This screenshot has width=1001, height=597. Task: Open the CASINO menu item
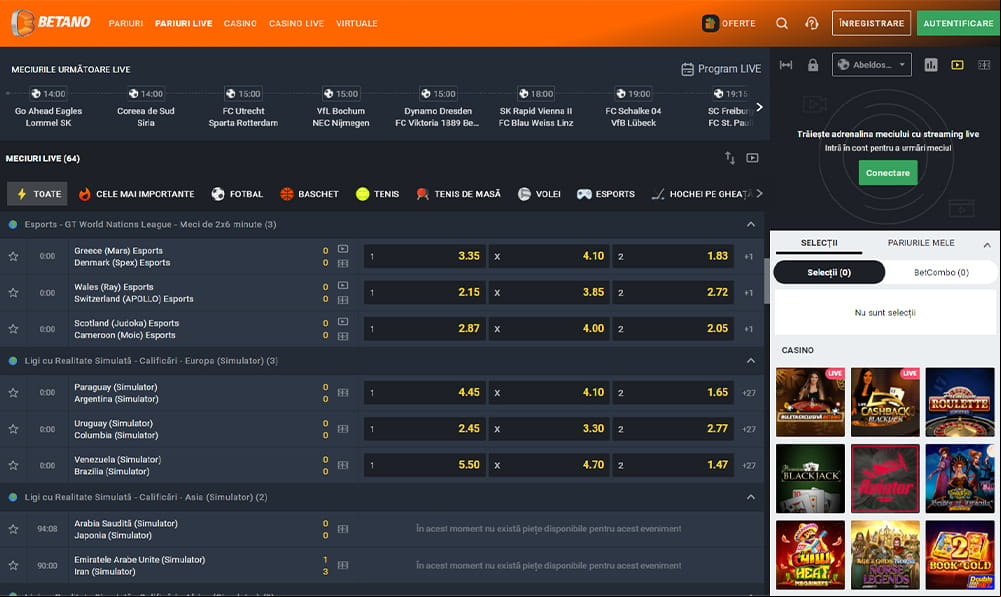(x=240, y=24)
